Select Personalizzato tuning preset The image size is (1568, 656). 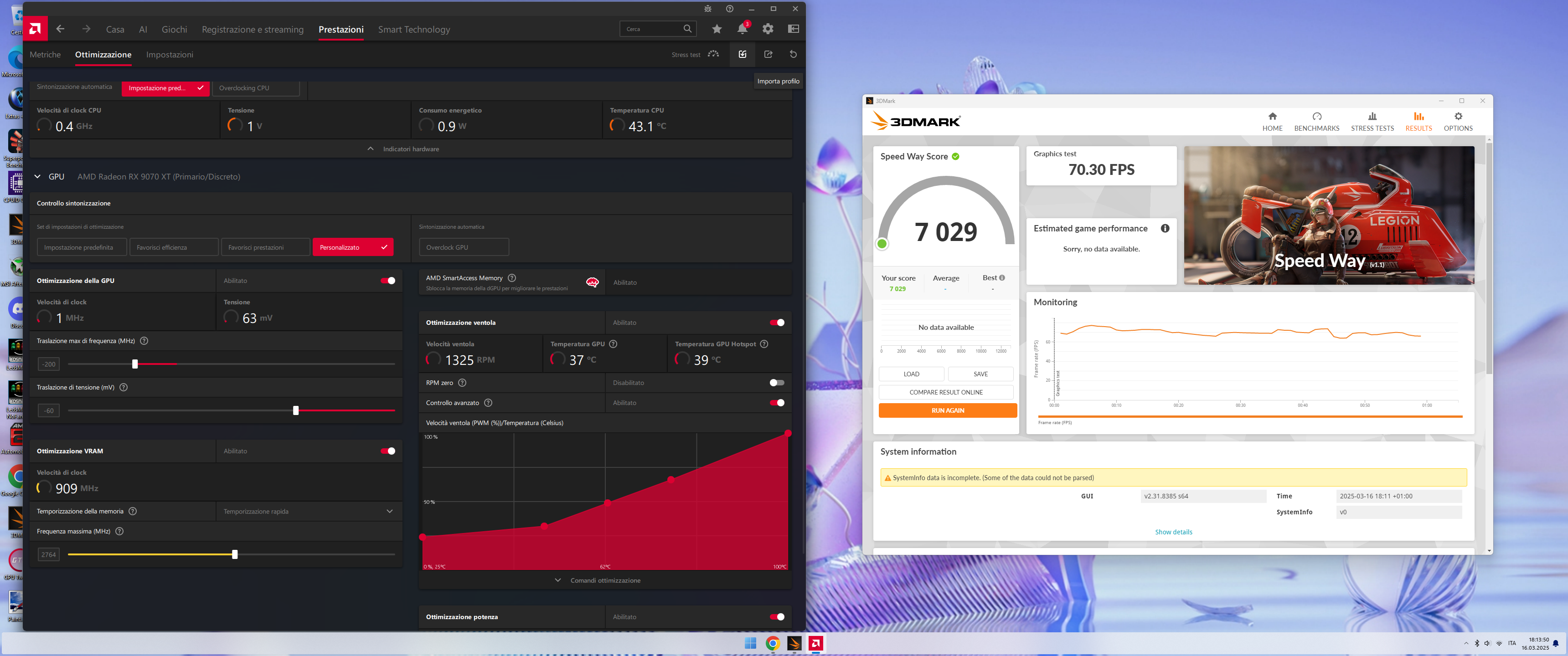pyautogui.click(x=352, y=247)
